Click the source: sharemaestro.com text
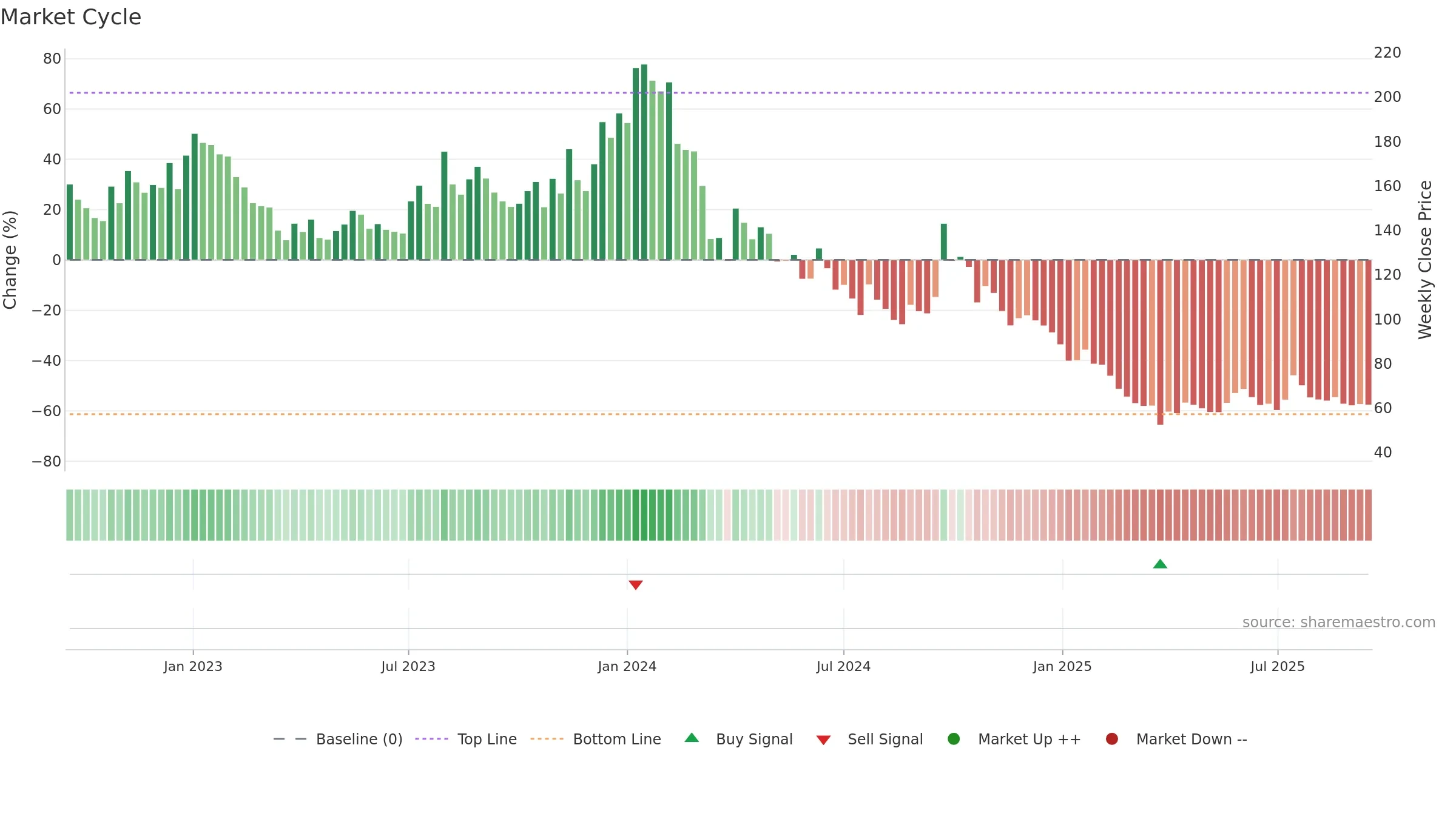Image resolution: width=1456 pixels, height=819 pixels. point(1339,622)
